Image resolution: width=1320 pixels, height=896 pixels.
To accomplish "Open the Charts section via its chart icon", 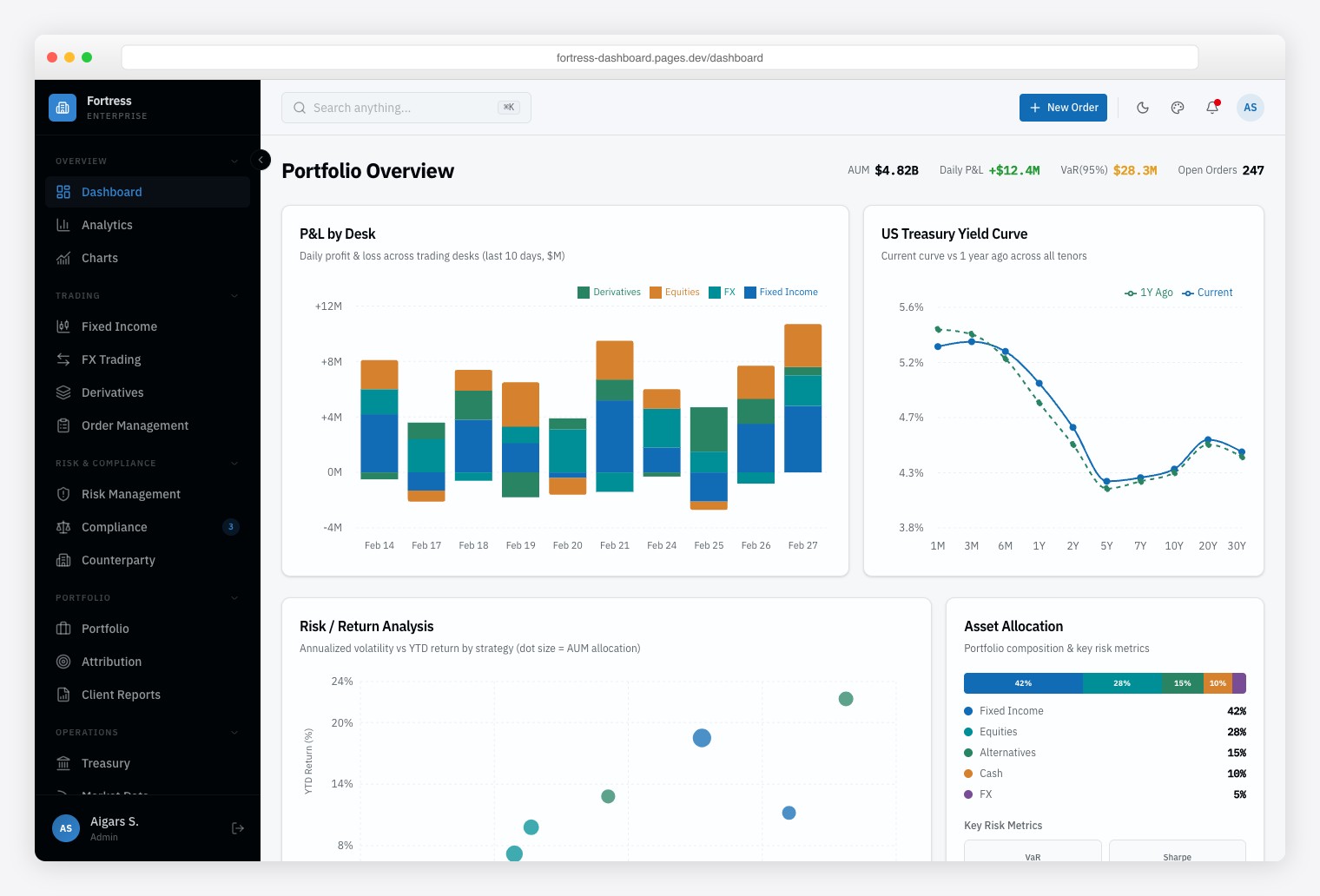I will (x=63, y=258).
